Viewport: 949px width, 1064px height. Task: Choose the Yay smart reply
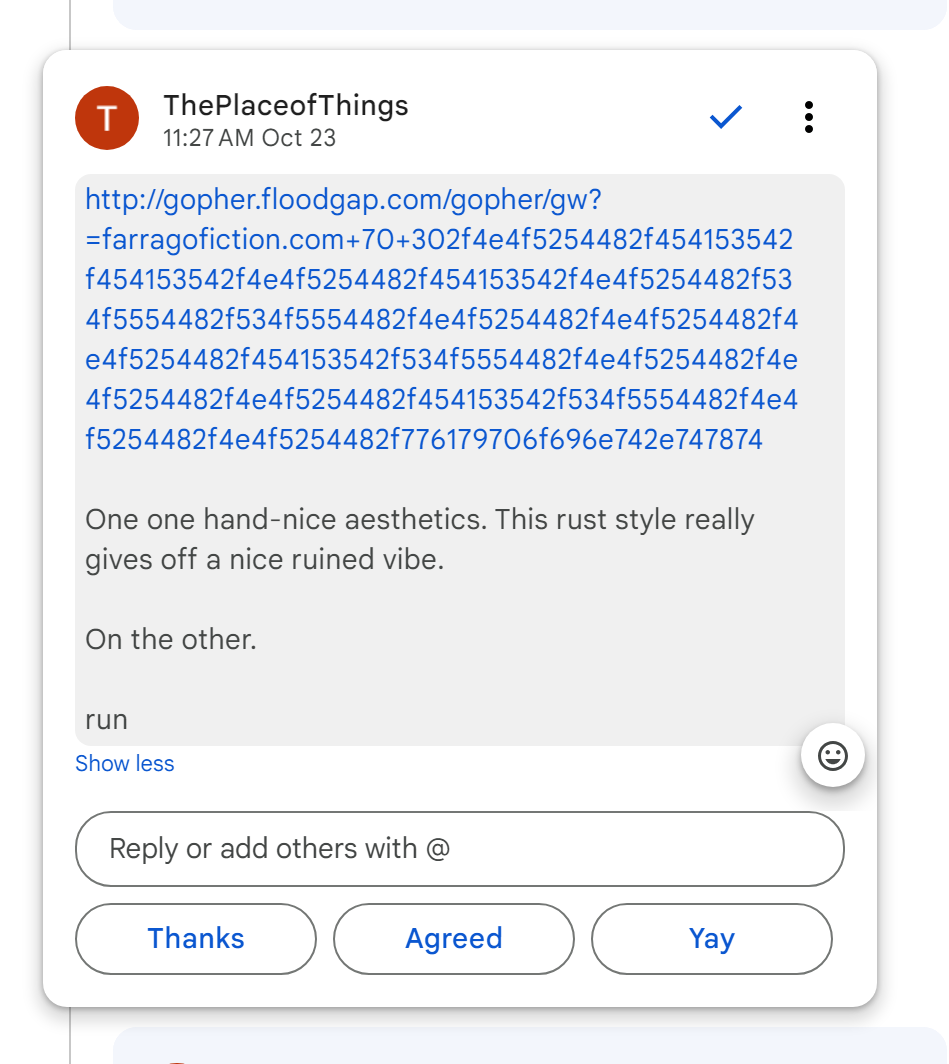point(711,938)
